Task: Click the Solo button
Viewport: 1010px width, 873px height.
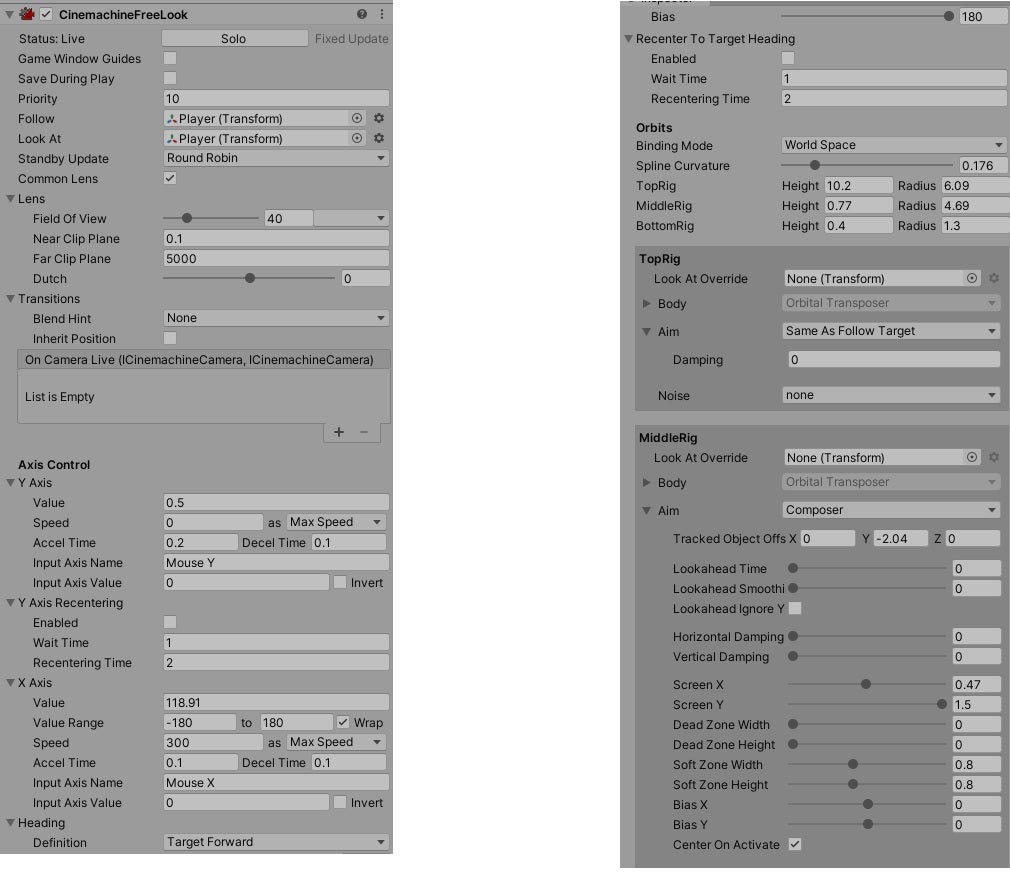Action: pyautogui.click(x=232, y=38)
